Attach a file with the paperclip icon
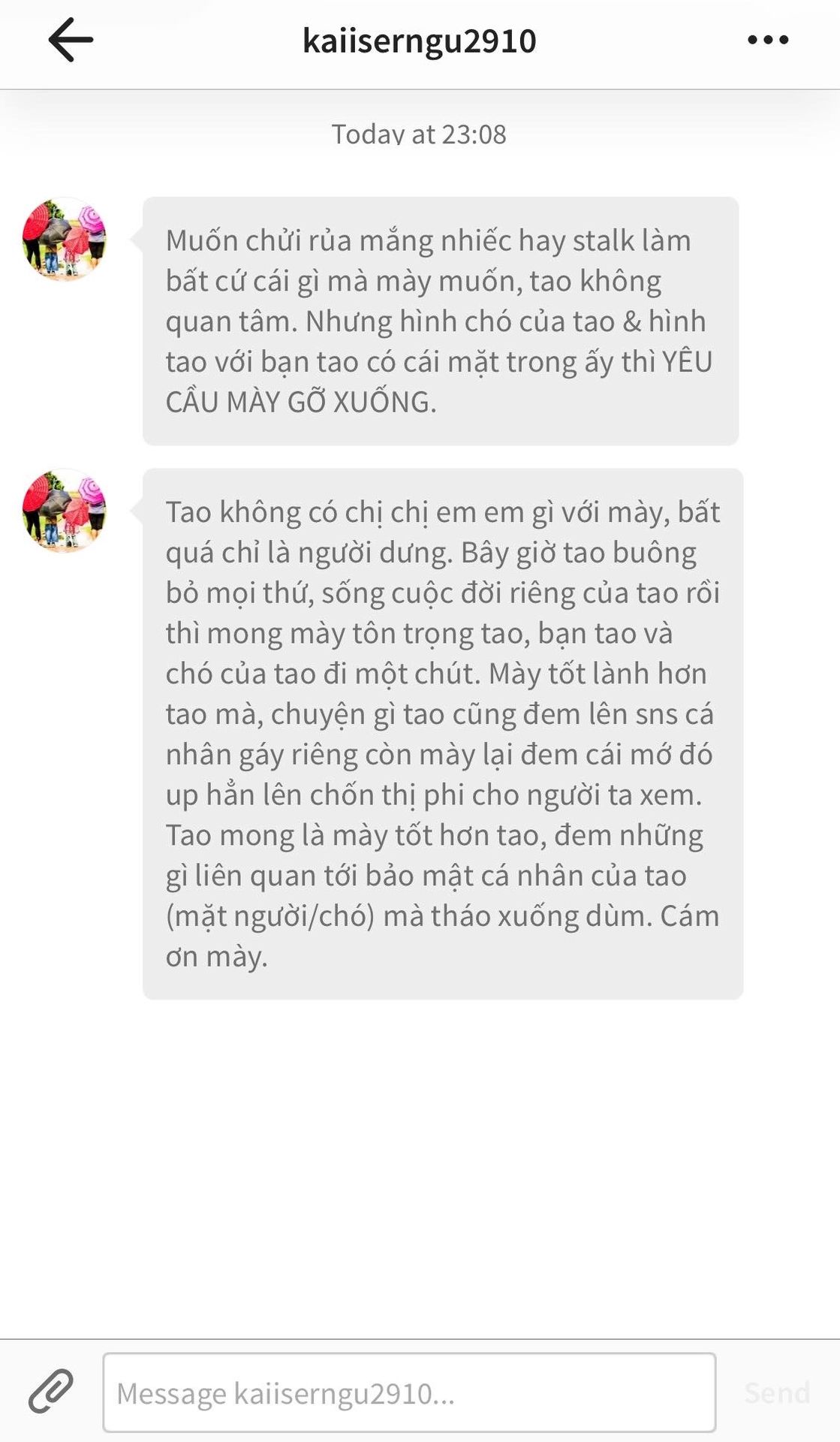 pyautogui.click(x=51, y=1391)
